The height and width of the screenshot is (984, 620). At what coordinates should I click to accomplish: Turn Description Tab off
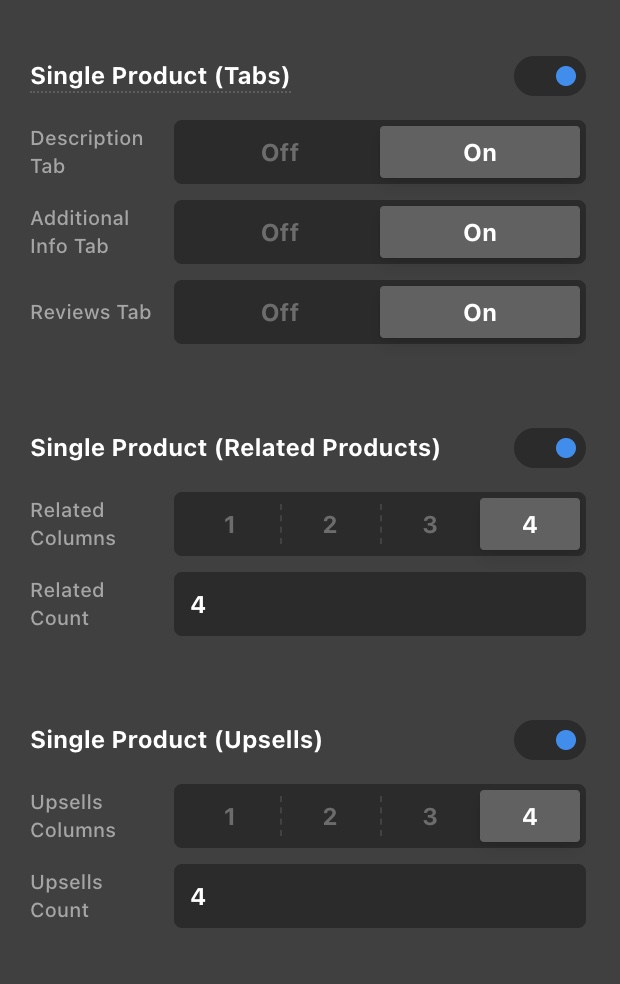(280, 153)
